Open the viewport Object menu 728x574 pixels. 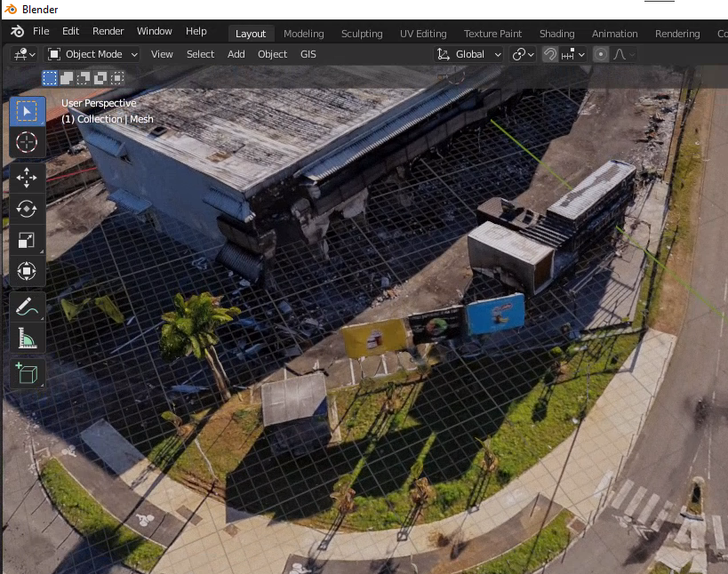[x=272, y=54]
